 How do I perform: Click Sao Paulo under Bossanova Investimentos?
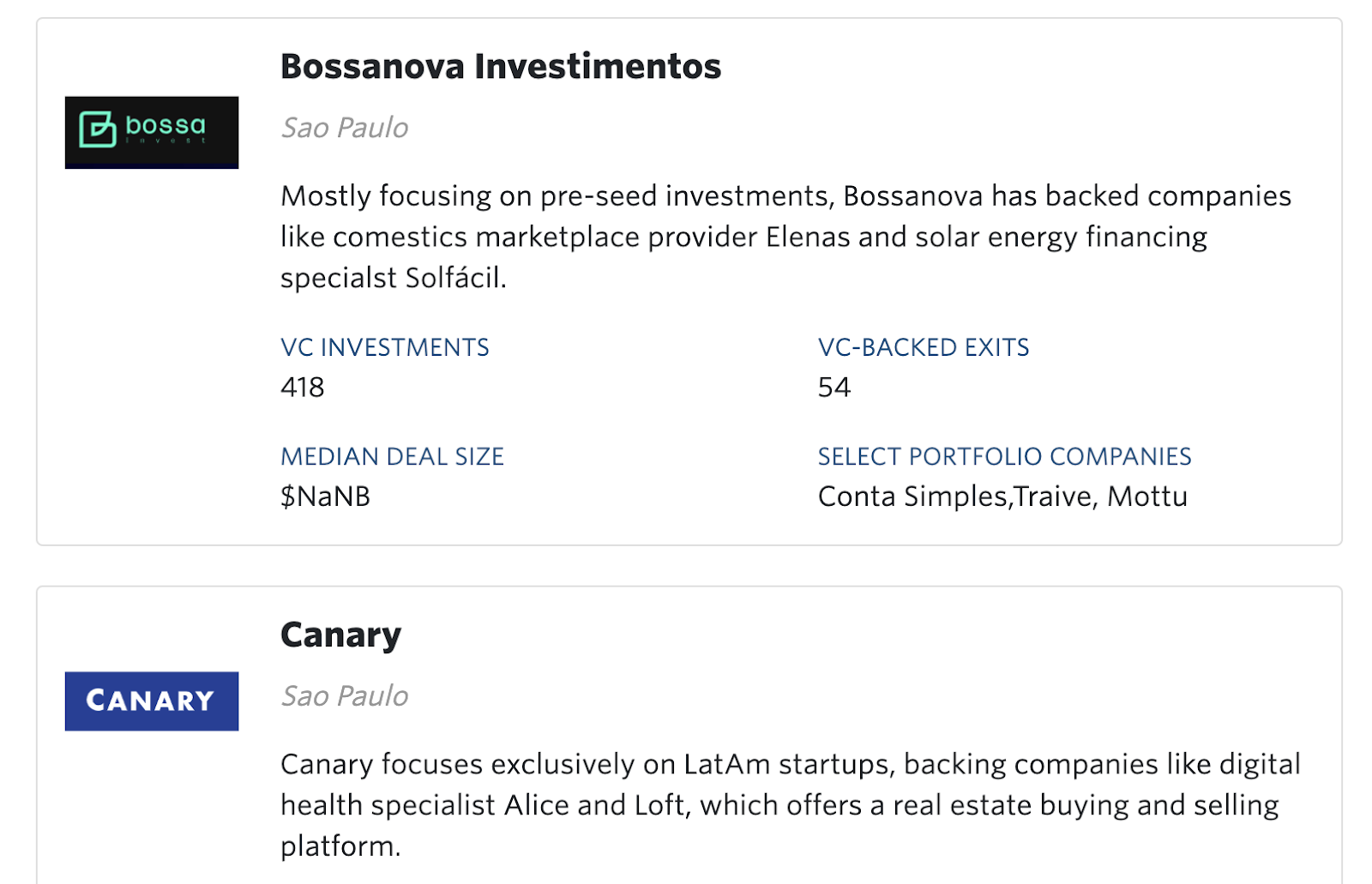(345, 128)
